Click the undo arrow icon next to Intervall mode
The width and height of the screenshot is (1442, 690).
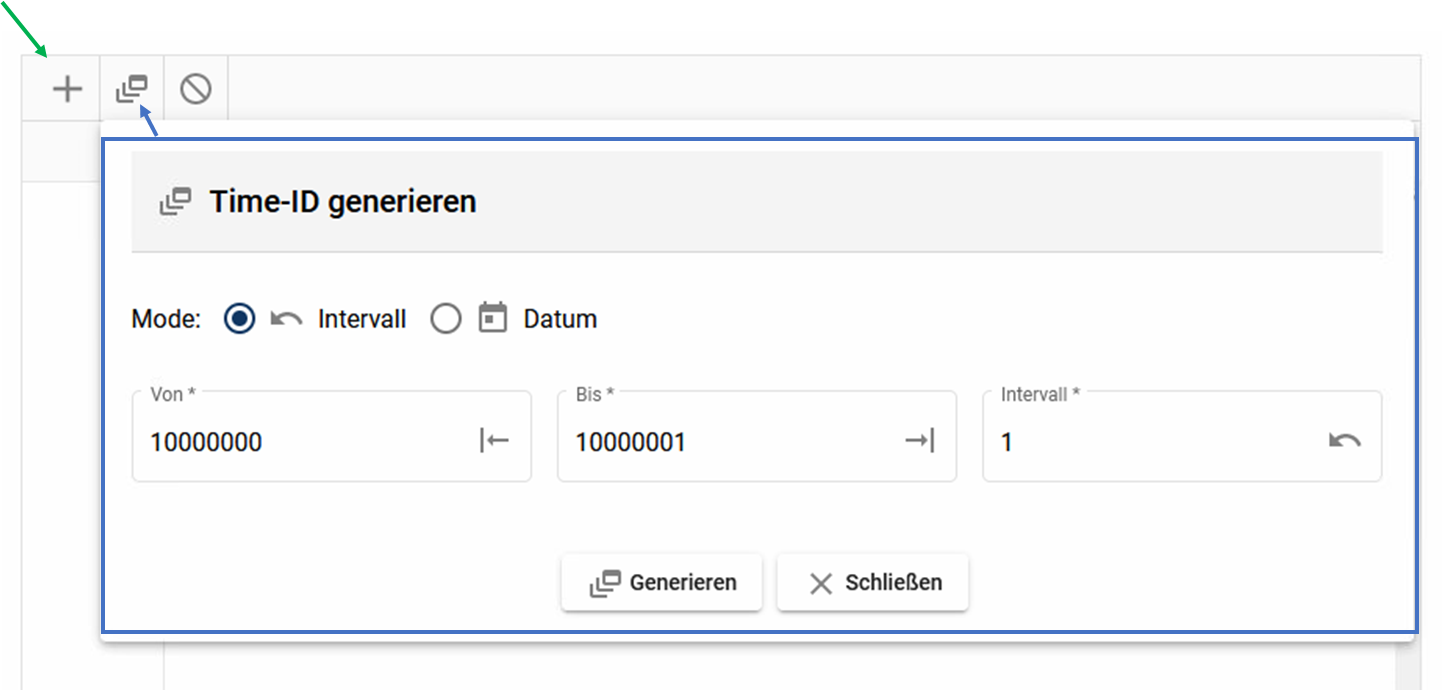(287, 319)
